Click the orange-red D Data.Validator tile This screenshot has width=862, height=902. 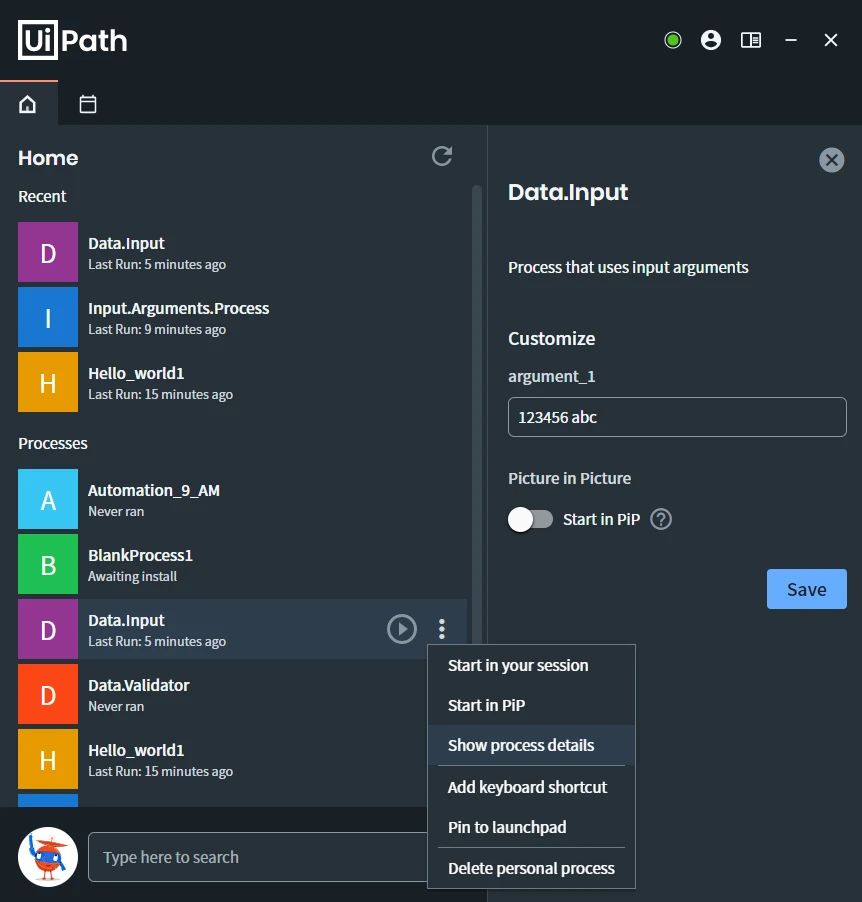click(x=48, y=694)
